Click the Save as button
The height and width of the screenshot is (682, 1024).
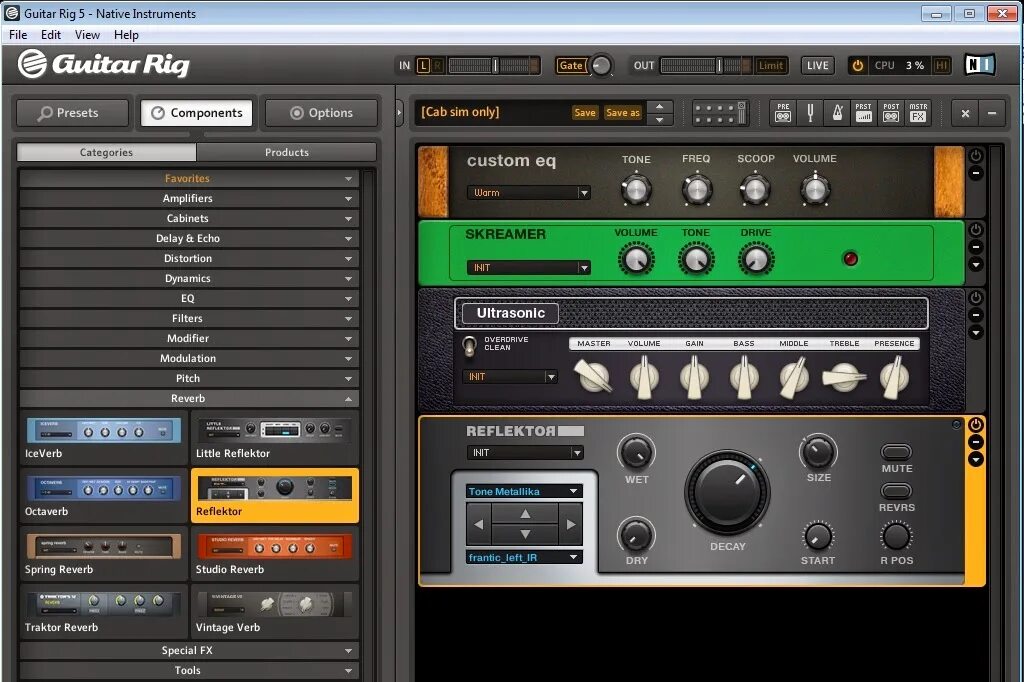click(x=622, y=112)
